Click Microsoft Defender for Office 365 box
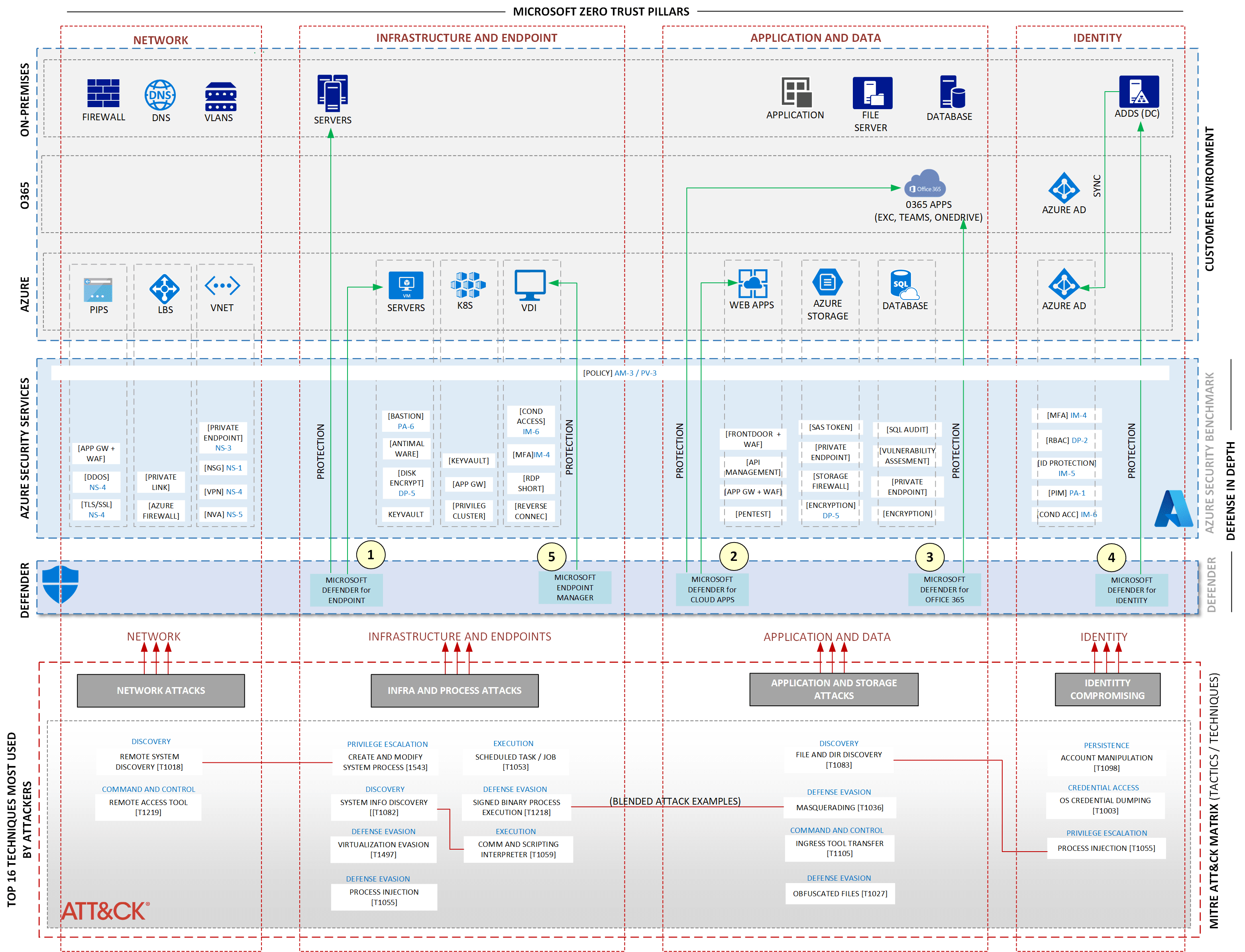Image resolution: width=1245 pixels, height=952 pixels. [x=944, y=590]
